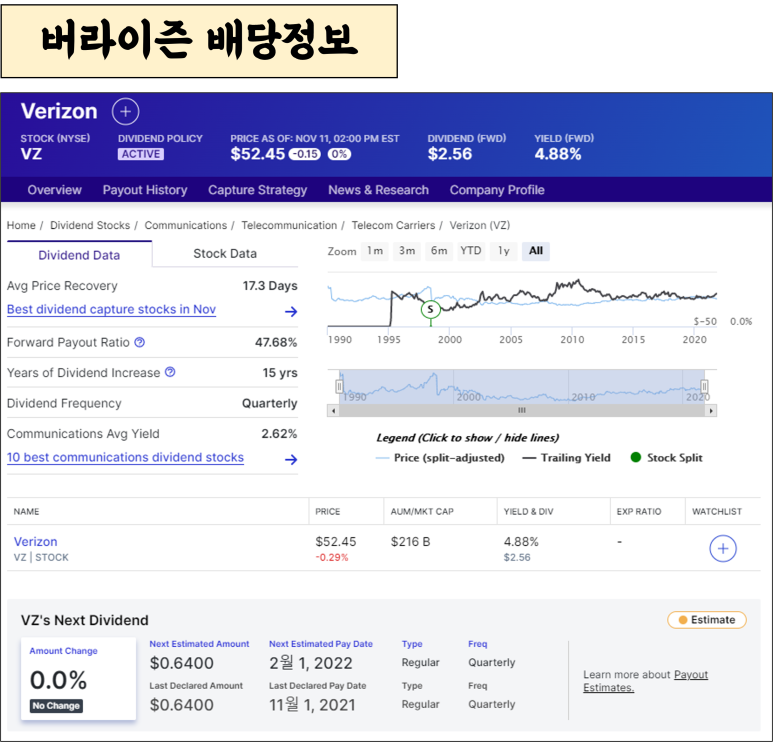Set chart zoom to 1y
773x742 pixels.
(503, 251)
